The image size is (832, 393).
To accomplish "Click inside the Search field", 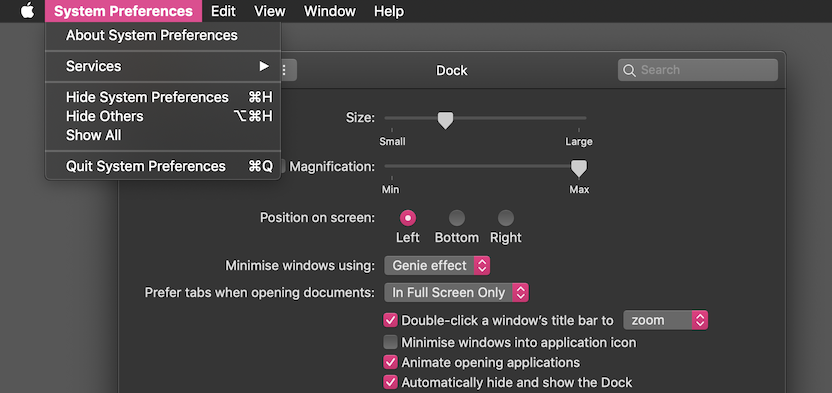I will click(698, 70).
